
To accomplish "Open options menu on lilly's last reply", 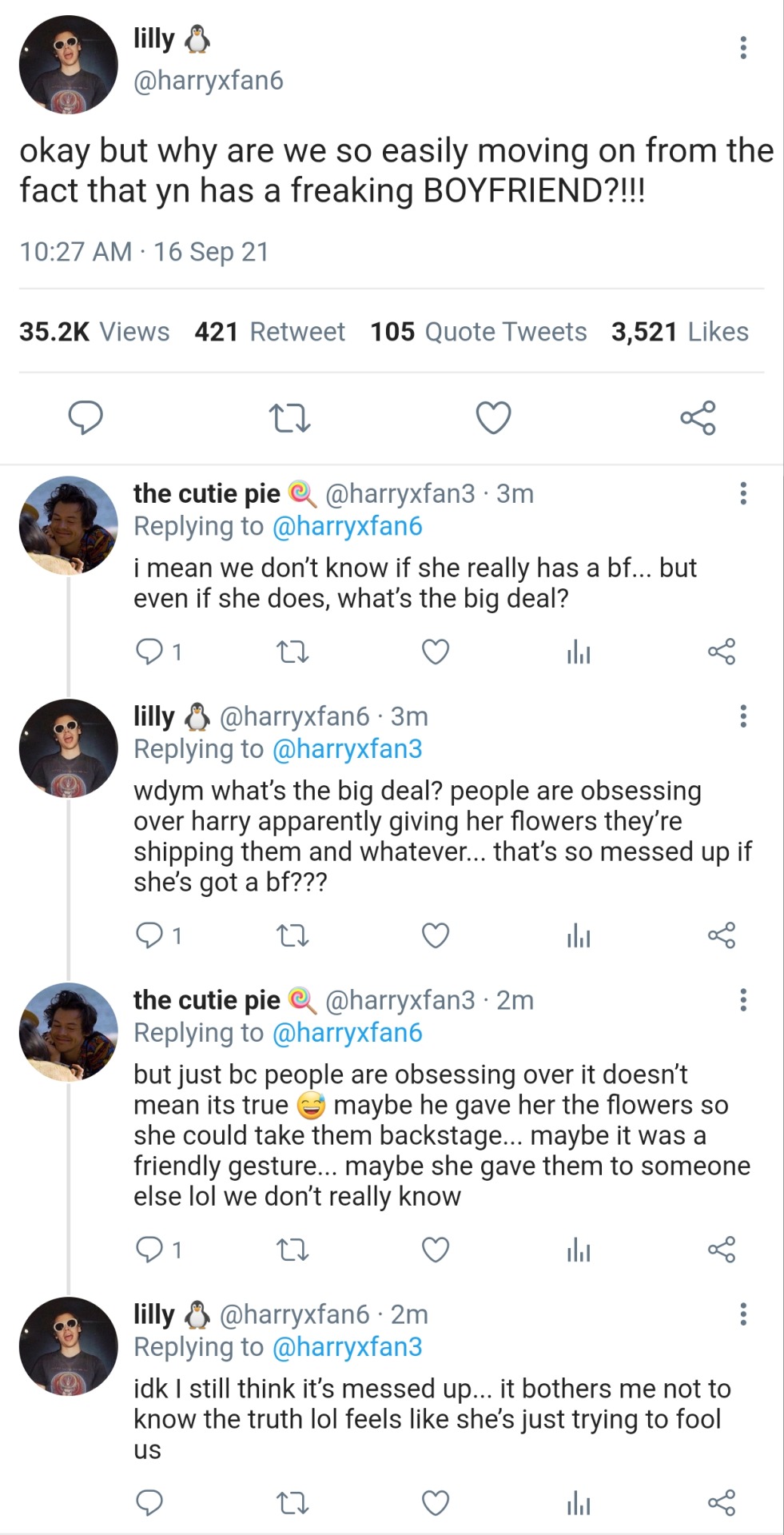I will click(743, 1314).
